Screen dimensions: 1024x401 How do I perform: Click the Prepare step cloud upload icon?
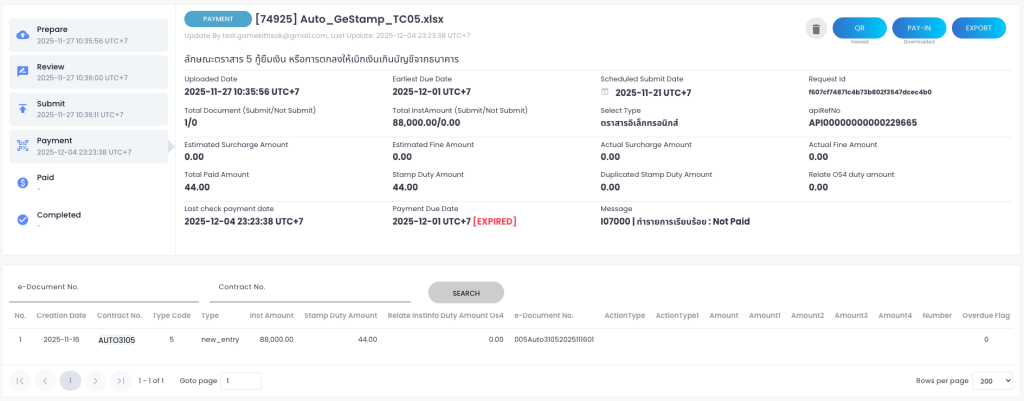tap(23, 35)
